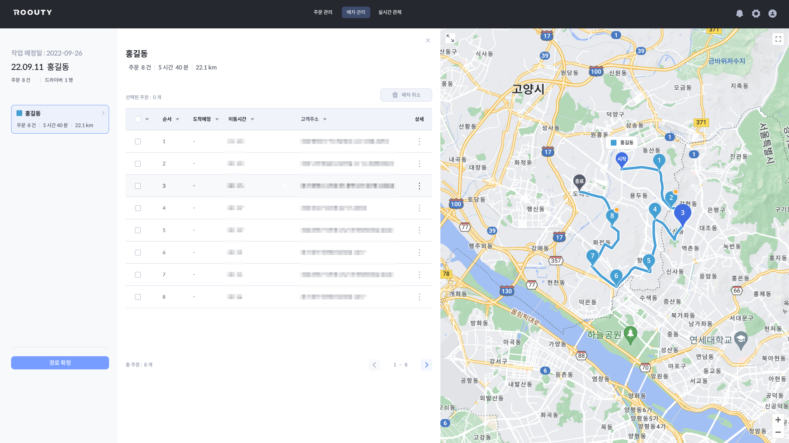Switch to the 실시간 관제 tab
The image size is (789, 443).
(x=389, y=13)
